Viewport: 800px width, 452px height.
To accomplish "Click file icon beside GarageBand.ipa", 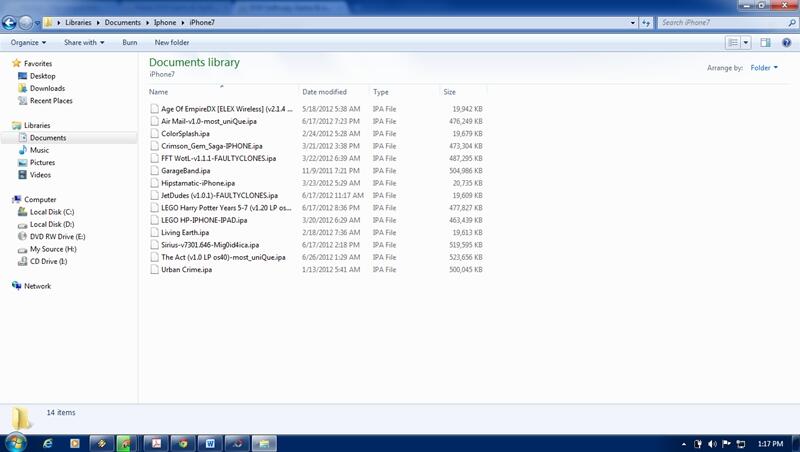I will coord(154,171).
